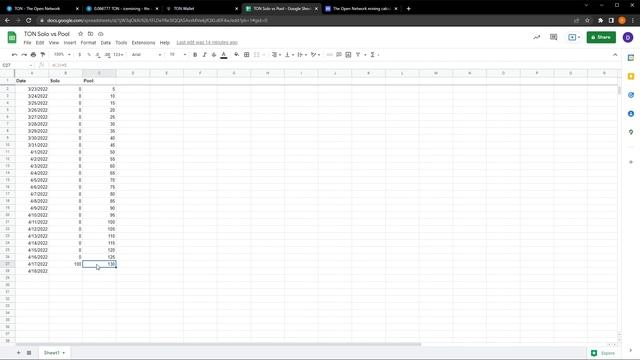Image resolution: width=640 pixels, height=360 pixels.
Task: Switch to 'TON - The Open Network' browser tab
Action: click(x=42, y=9)
